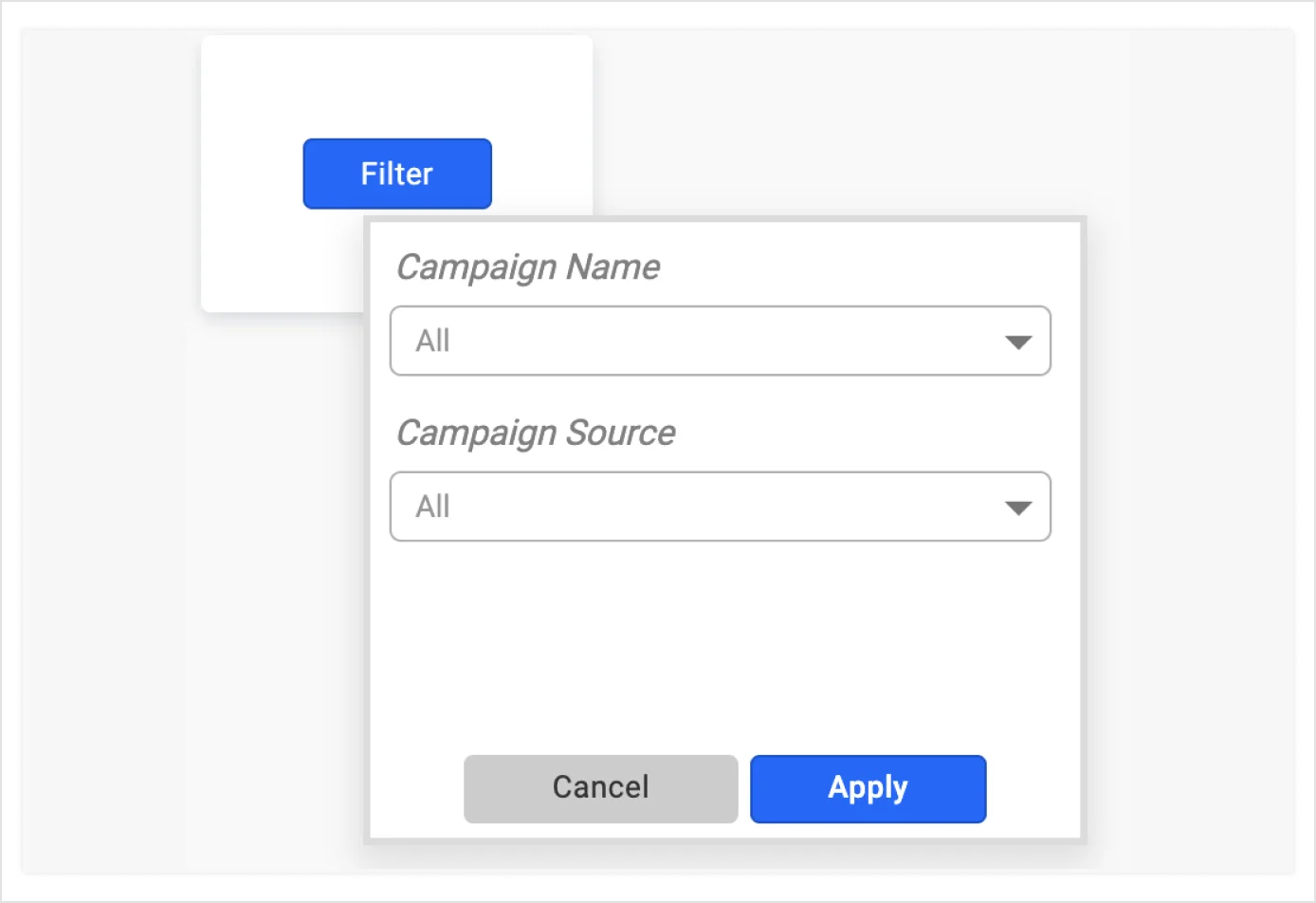The width and height of the screenshot is (1316, 903).
Task: Open the Campaign Name combo box
Action: click(x=721, y=341)
